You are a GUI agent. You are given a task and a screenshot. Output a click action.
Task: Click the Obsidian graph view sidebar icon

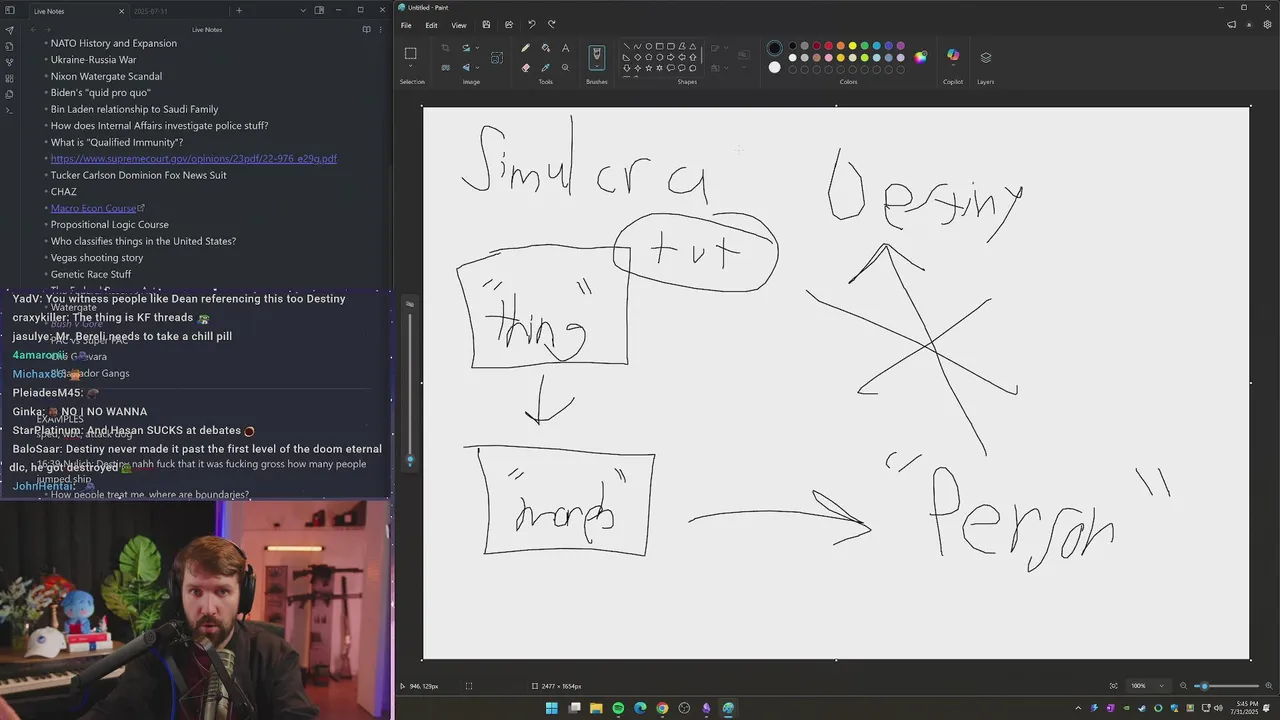click(9, 62)
